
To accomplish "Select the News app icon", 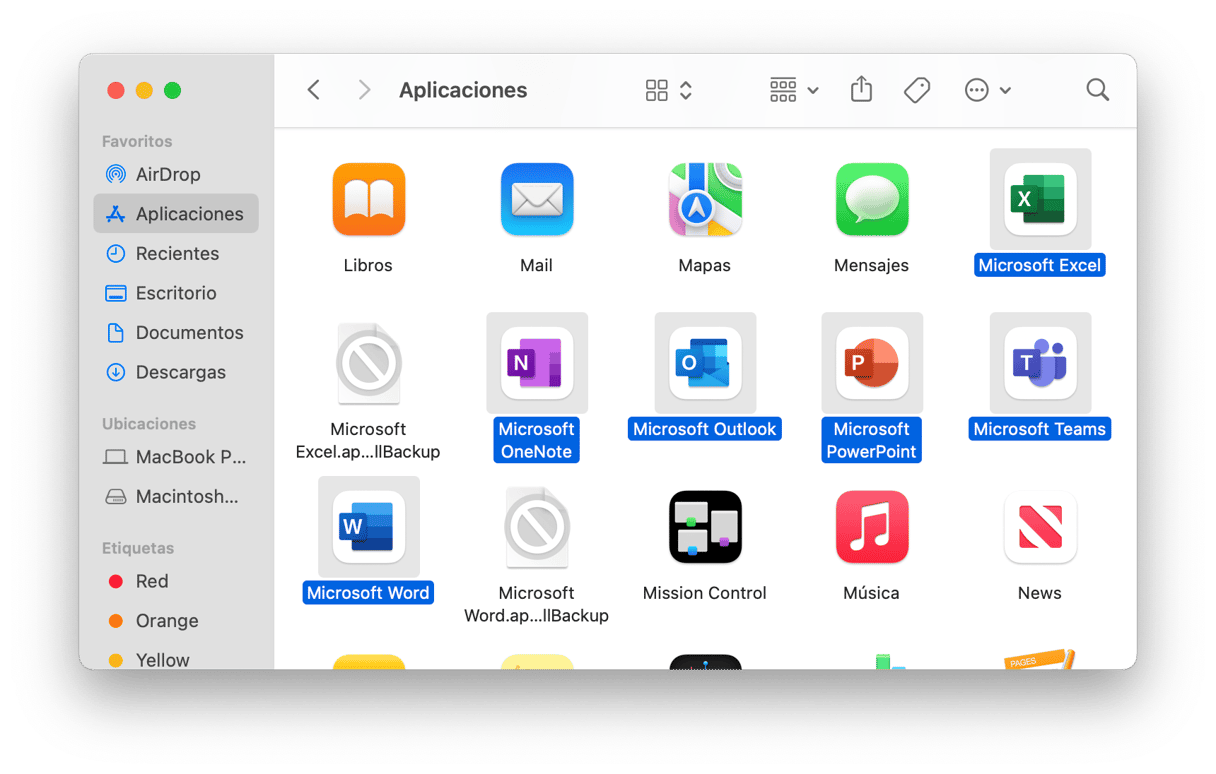I will (x=1040, y=527).
